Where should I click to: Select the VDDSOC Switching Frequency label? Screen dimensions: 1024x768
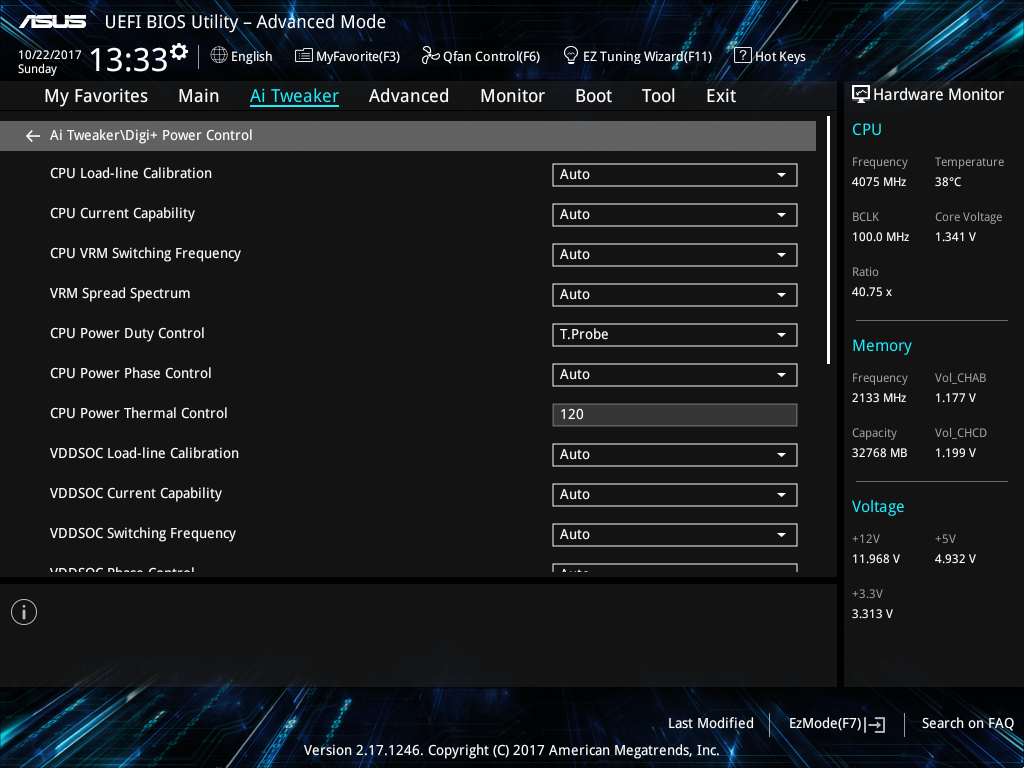pos(142,533)
